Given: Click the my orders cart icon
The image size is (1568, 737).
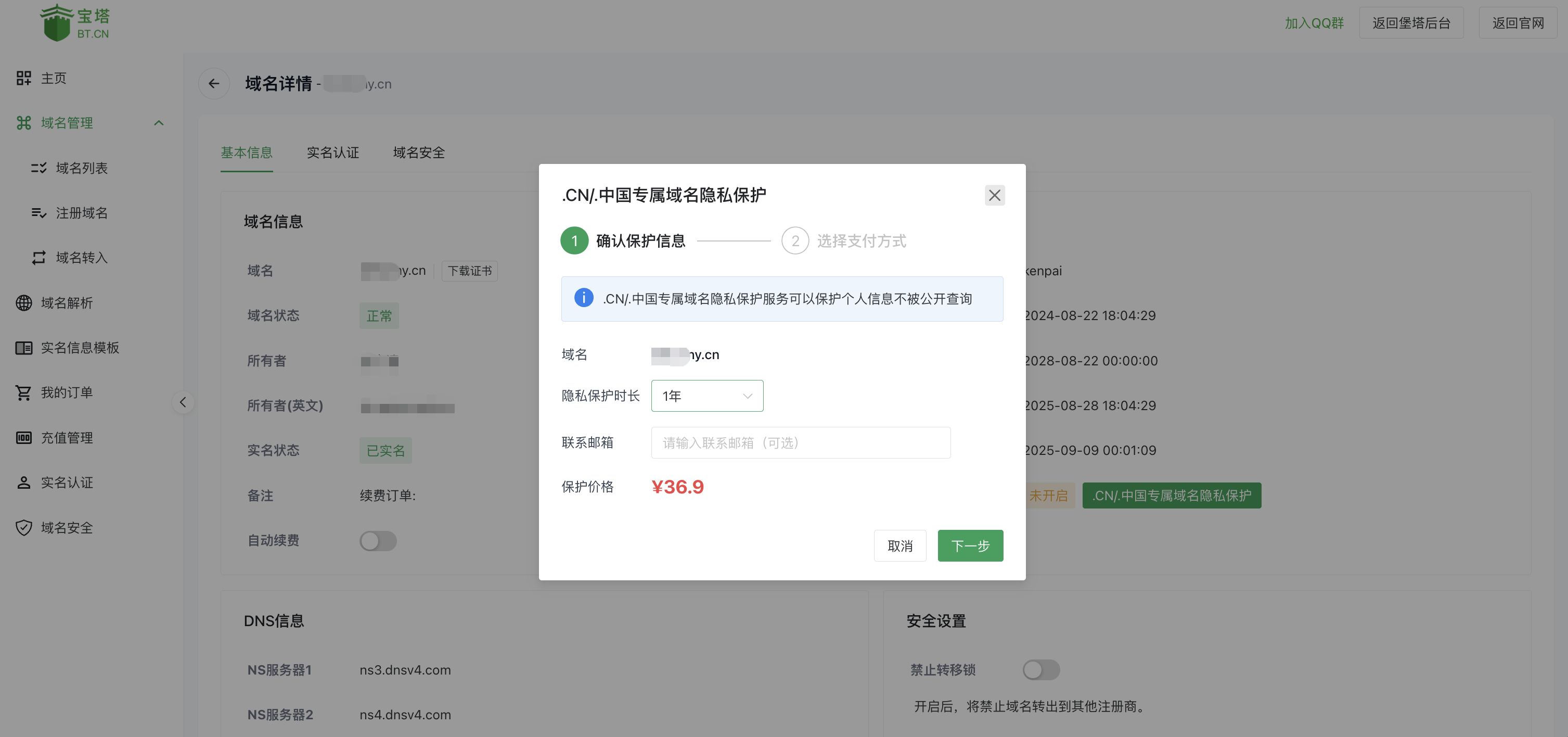Looking at the screenshot, I should [24, 393].
